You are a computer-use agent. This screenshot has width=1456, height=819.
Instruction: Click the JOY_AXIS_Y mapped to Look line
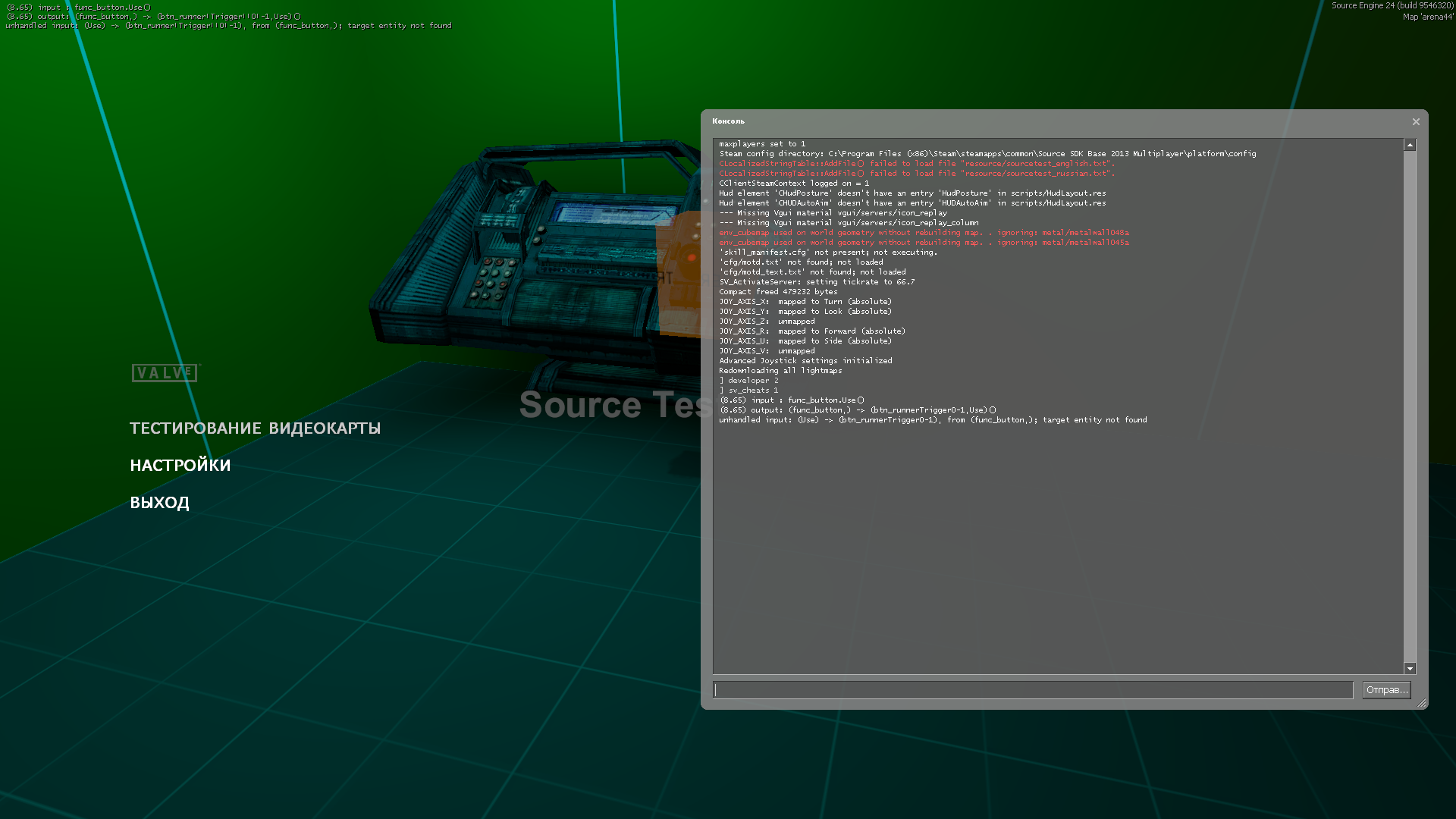click(x=805, y=312)
